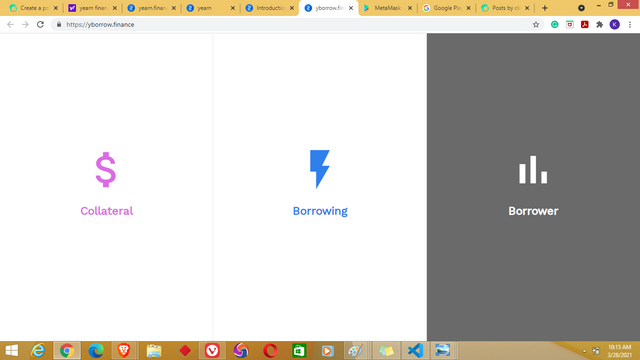Image resolution: width=640 pixels, height=360 pixels.
Task: Launch Visual Studio Code from taskbar
Action: point(416,351)
